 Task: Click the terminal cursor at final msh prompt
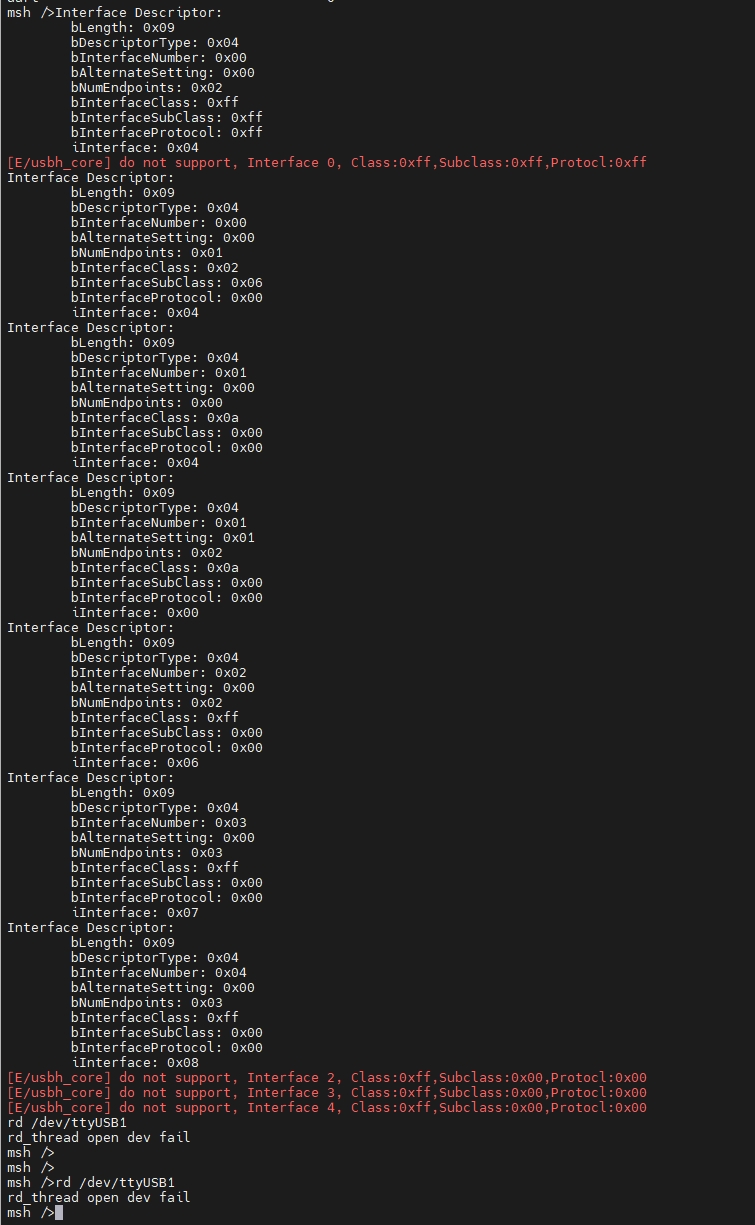pos(59,1213)
